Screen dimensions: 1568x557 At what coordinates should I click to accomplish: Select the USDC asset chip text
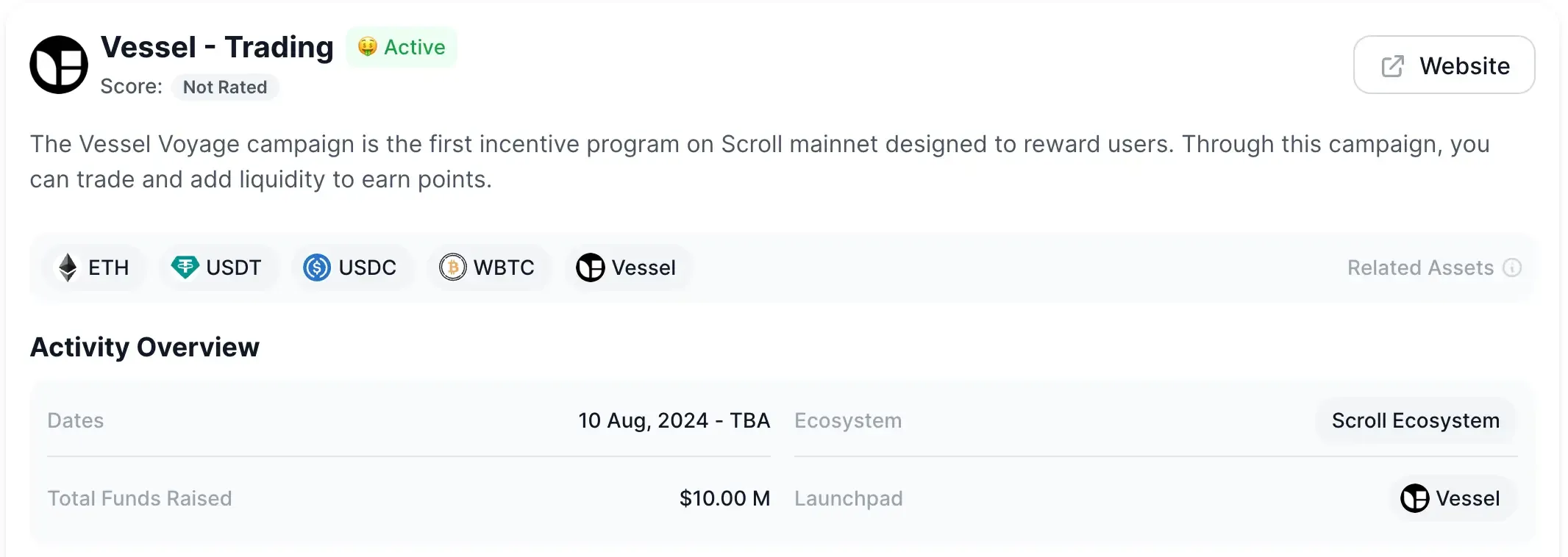point(367,267)
